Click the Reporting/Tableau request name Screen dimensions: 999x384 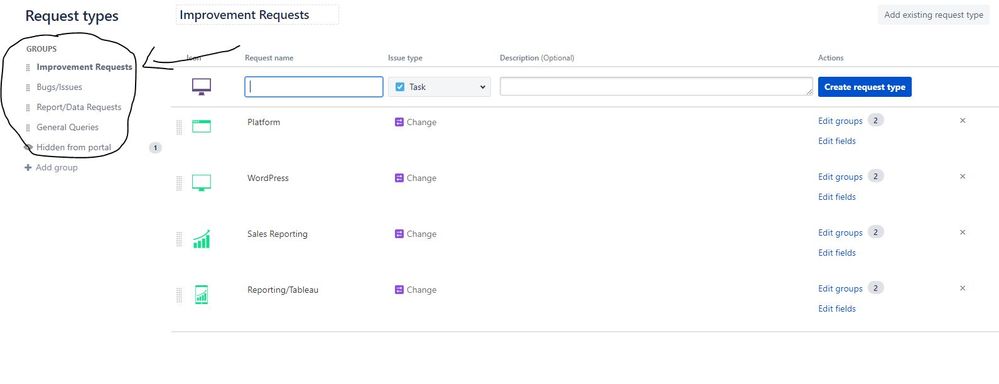tap(283, 290)
